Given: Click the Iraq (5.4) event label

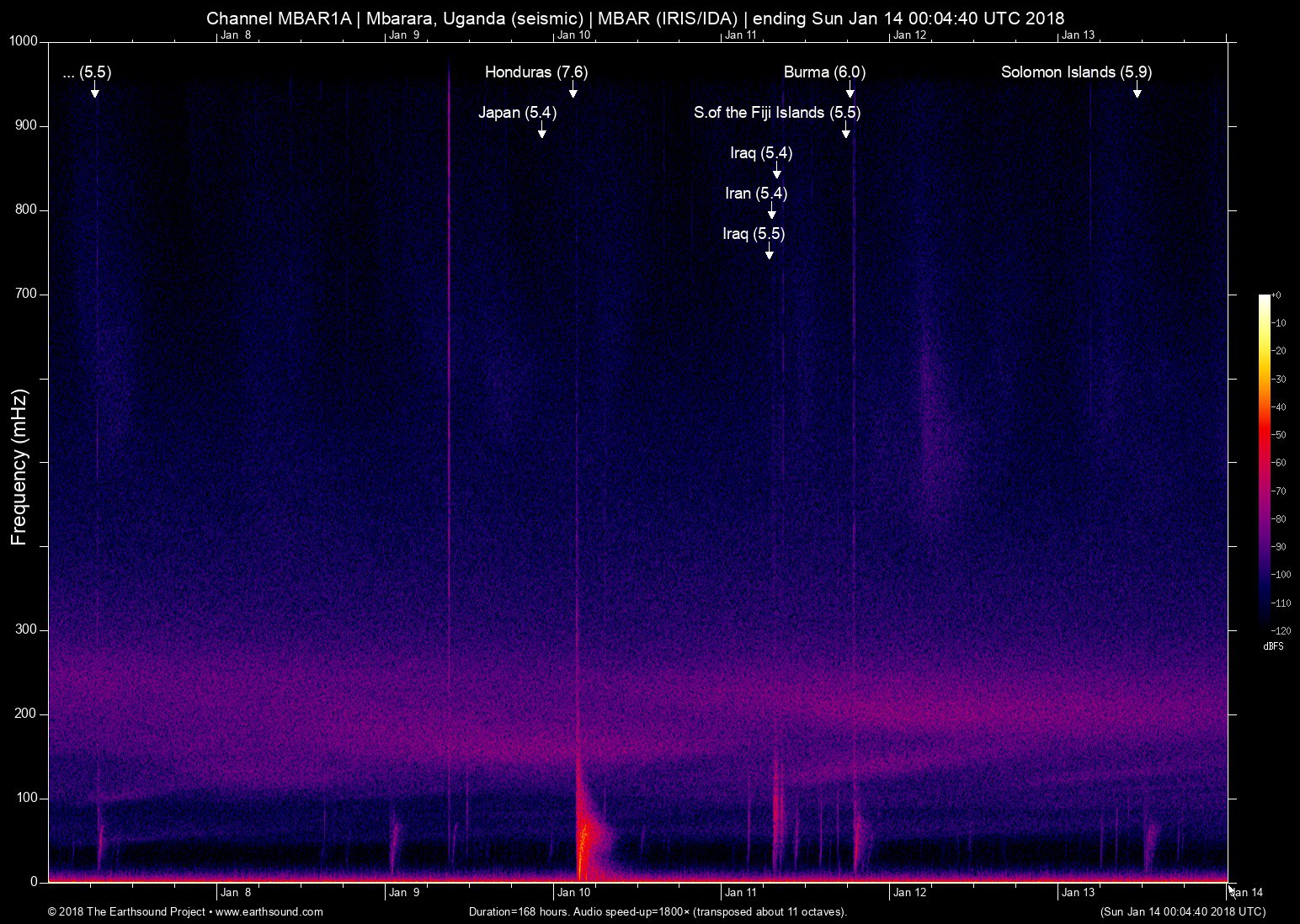Looking at the screenshot, I should pyautogui.click(x=760, y=153).
